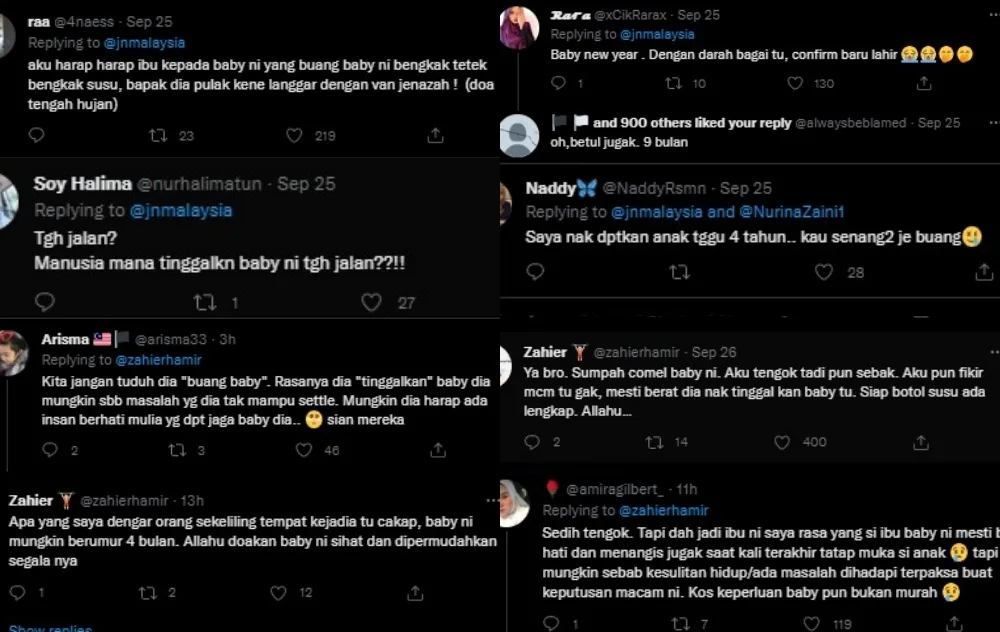Open Rara's purple-haired profile picture
The image size is (1000, 632).
[519, 27]
